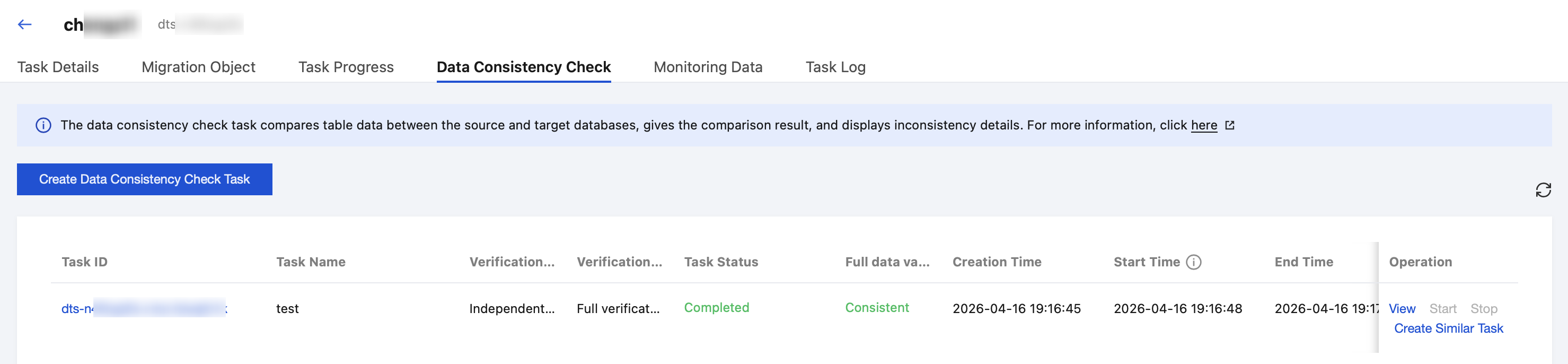
Task: Open external link icon beside 'here'
Action: pyautogui.click(x=1230, y=126)
